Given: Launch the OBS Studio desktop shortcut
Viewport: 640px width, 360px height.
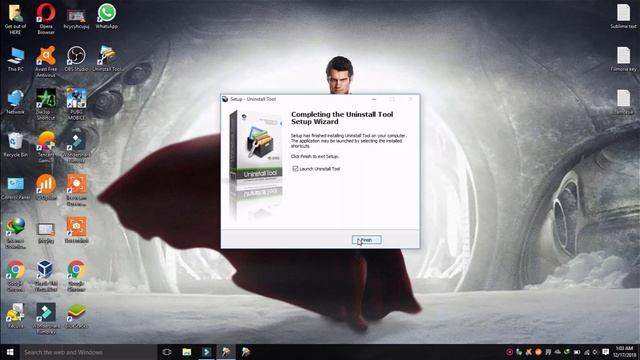Looking at the screenshot, I should (x=76, y=59).
